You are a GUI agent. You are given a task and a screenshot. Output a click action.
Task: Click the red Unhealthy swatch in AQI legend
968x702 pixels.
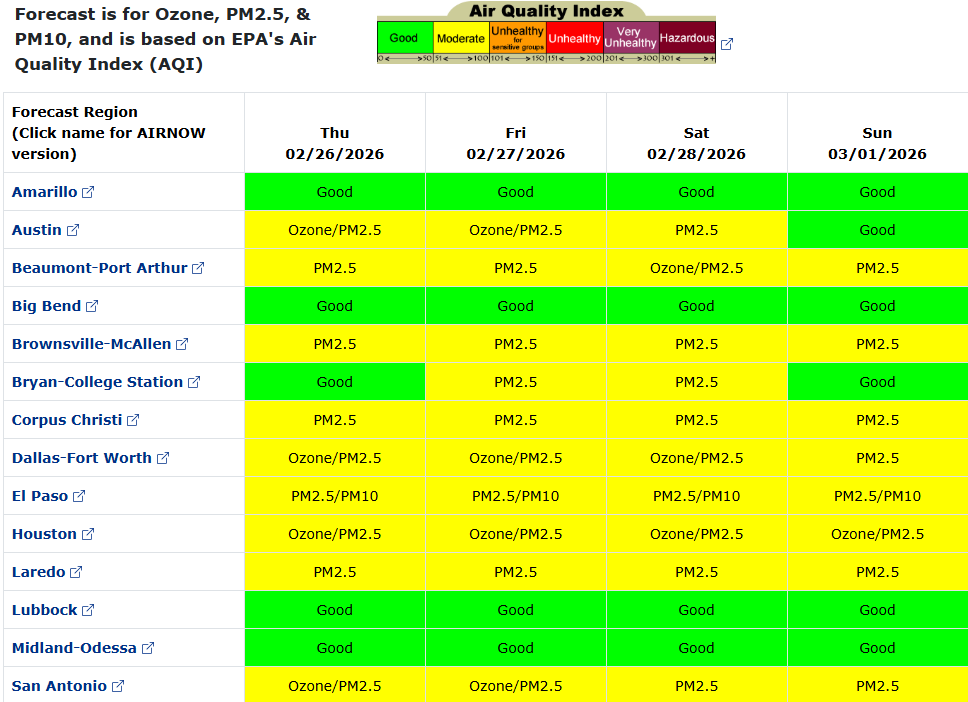(575, 38)
